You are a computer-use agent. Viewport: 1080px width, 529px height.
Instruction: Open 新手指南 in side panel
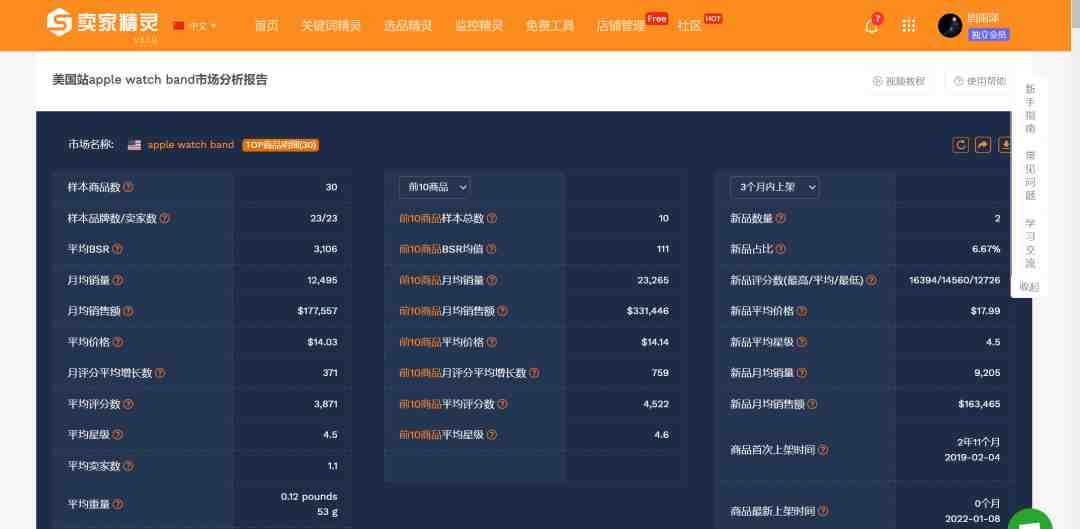1030,109
